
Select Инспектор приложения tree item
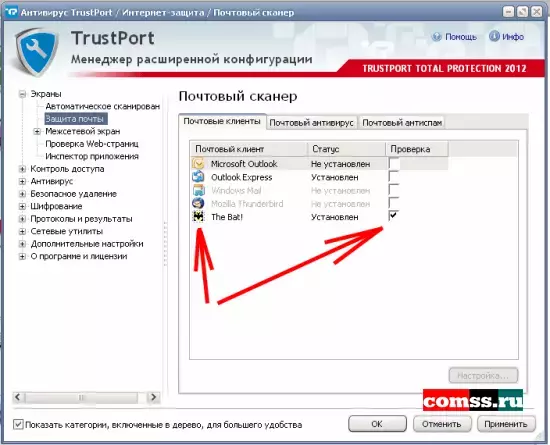(x=92, y=156)
